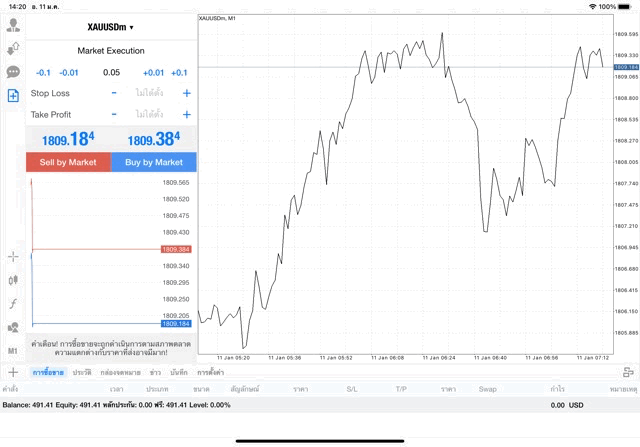The image size is (640, 447).
Task: Decrease Take Profit with the minus
Action: click(x=113, y=114)
